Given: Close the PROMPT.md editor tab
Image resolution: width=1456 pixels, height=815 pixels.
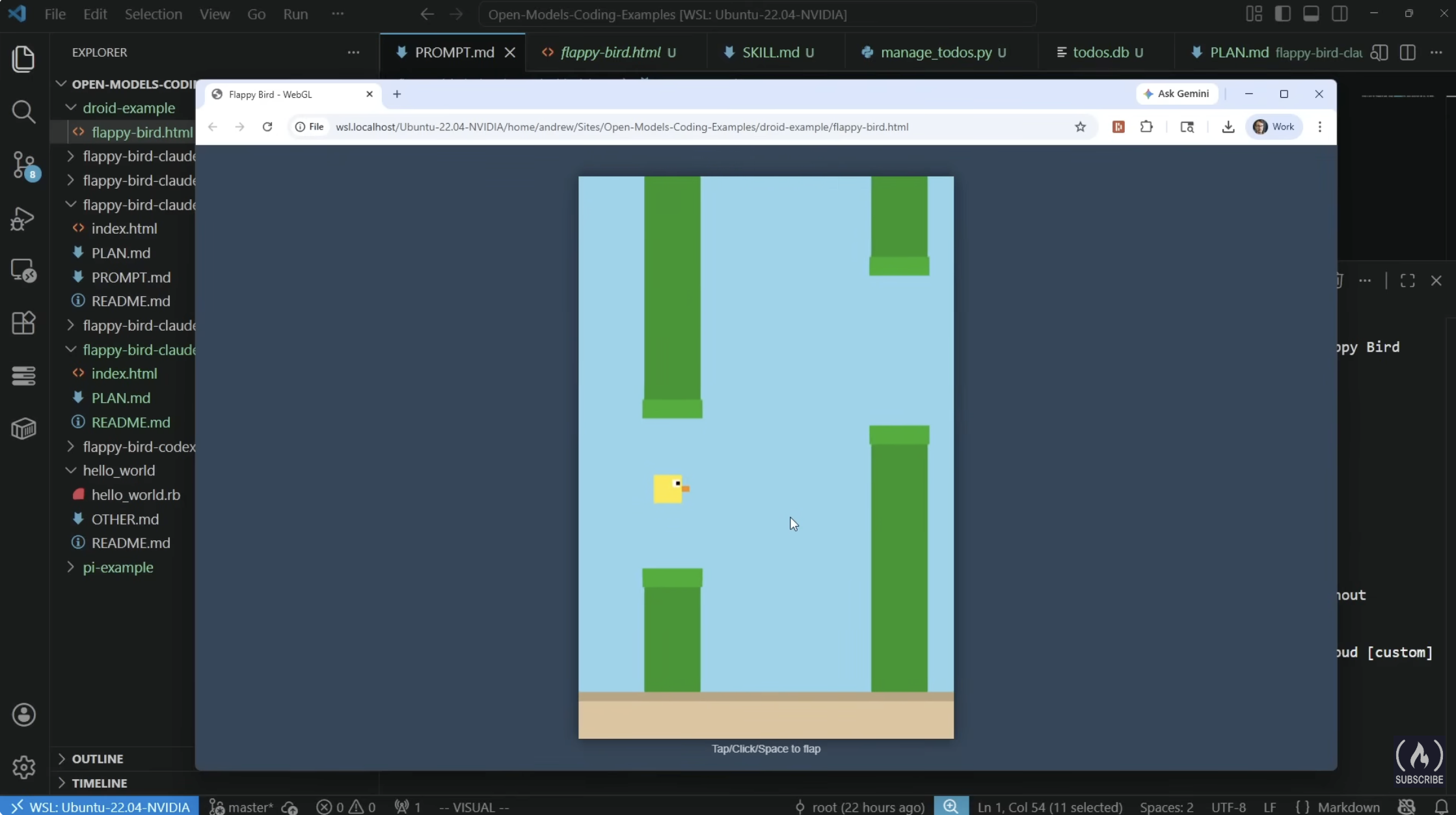Looking at the screenshot, I should [510, 52].
